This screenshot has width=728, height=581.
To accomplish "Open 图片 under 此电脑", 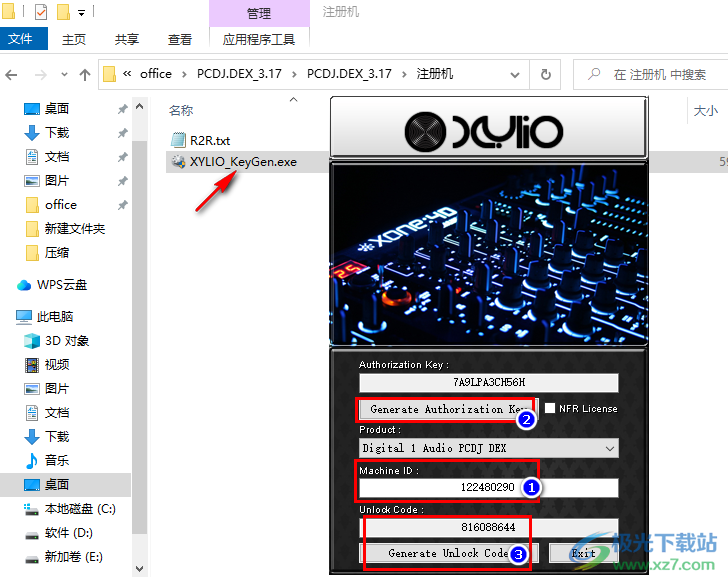I will point(57,389).
